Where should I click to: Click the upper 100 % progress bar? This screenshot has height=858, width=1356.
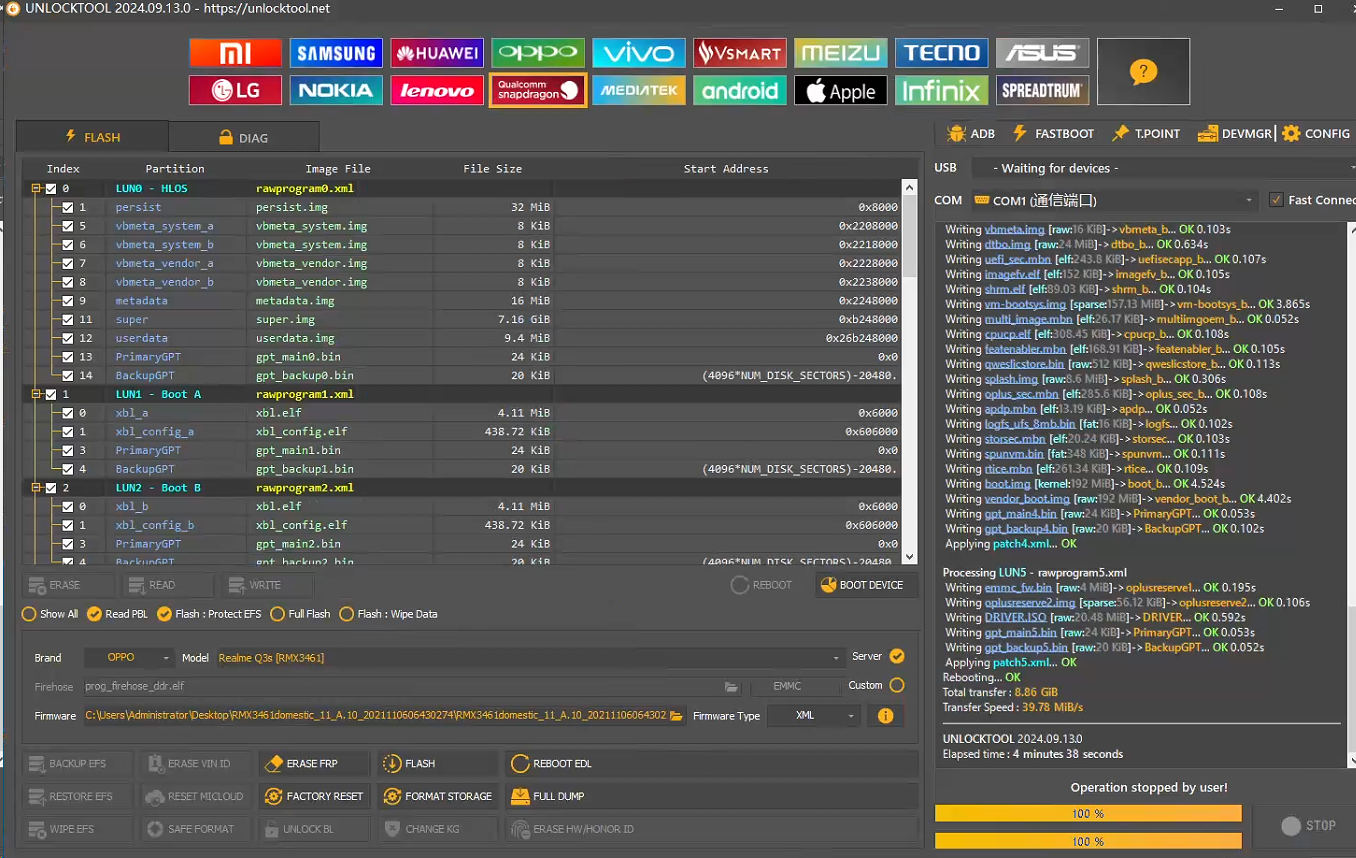point(1088,814)
